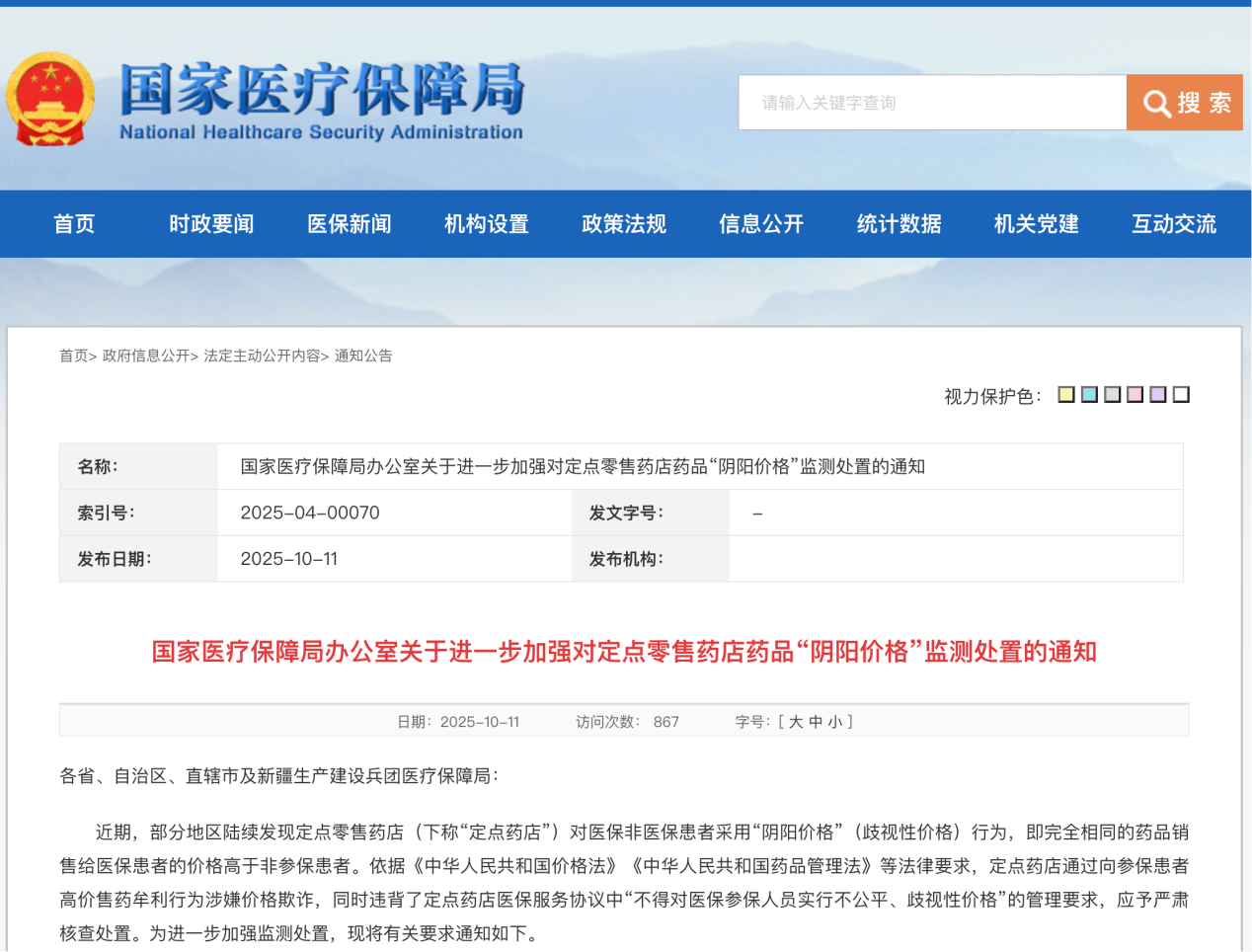Screen dimensions: 1252x952
Task: Go to 医保新闻 section
Action: [x=349, y=224]
